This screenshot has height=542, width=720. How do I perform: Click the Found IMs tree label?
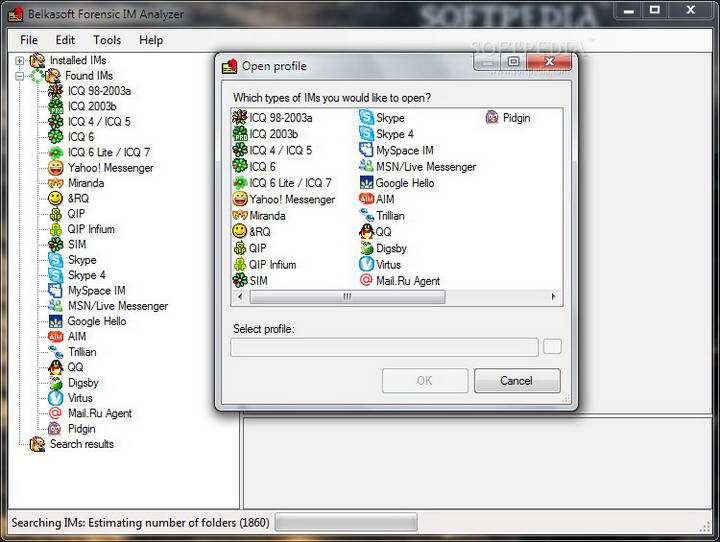pyautogui.click(x=89, y=75)
